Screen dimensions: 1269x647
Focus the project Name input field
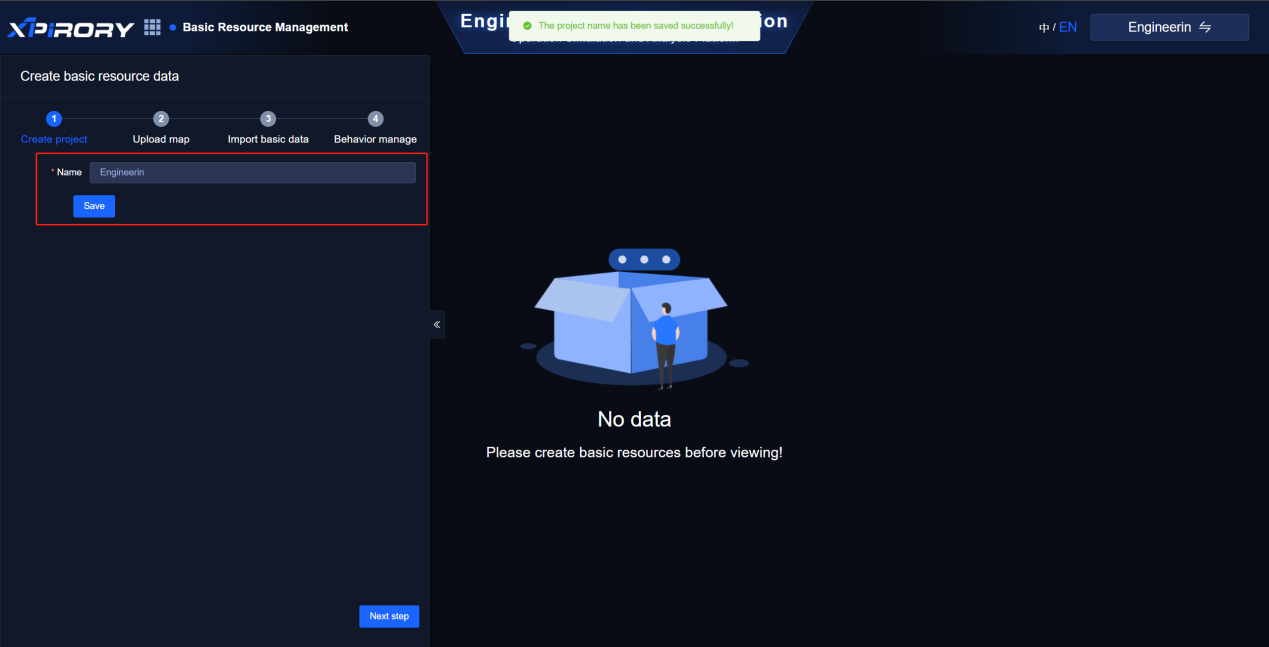tap(252, 173)
